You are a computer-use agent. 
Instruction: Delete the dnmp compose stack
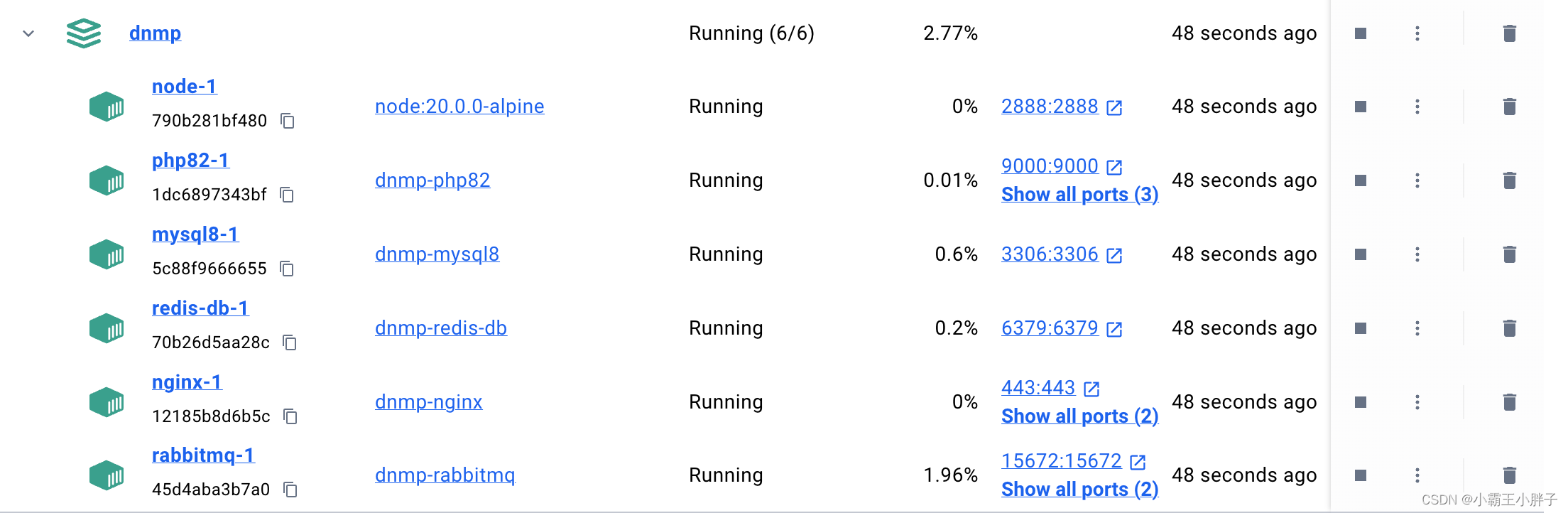point(1510,33)
